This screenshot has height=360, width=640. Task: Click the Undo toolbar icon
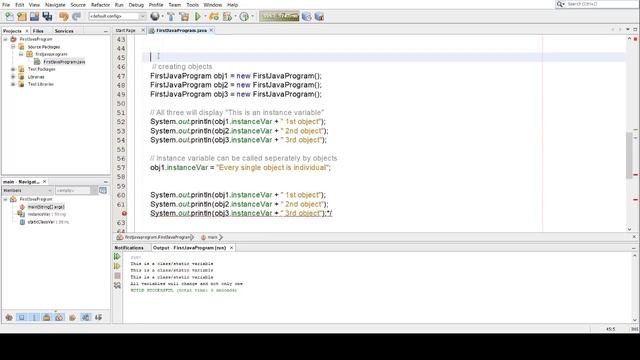(x=64, y=16)
